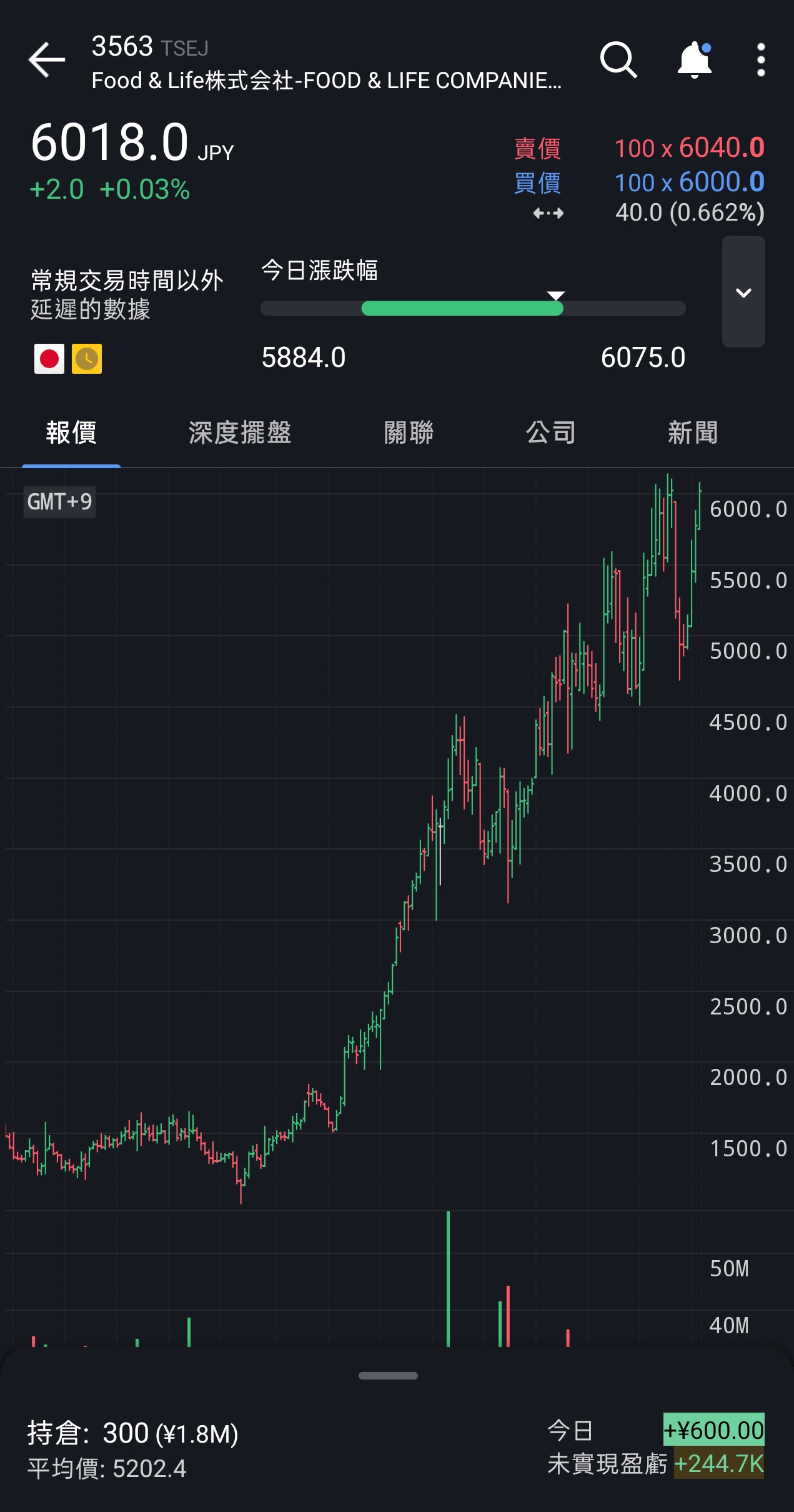Open the search magnifier icon
This screenshot has width=794, height=1512.
click(618, 60)
